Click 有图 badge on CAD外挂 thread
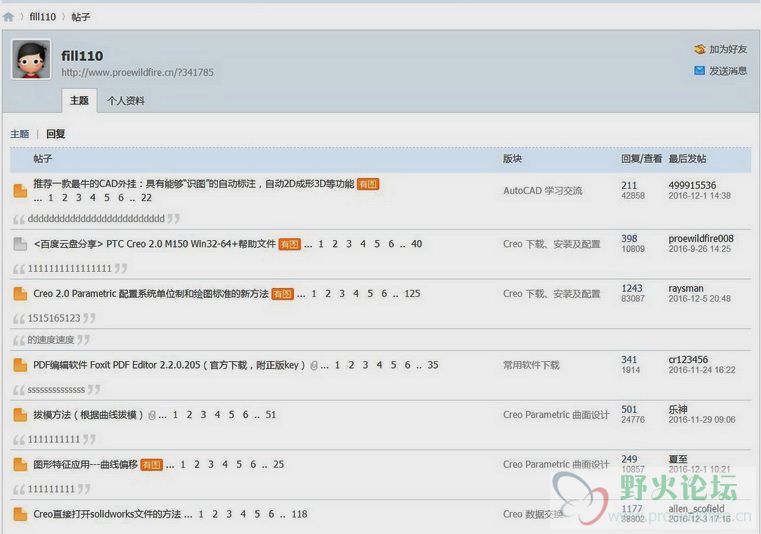This screenshot has width=761, height=534. click(x=368, y=184)
